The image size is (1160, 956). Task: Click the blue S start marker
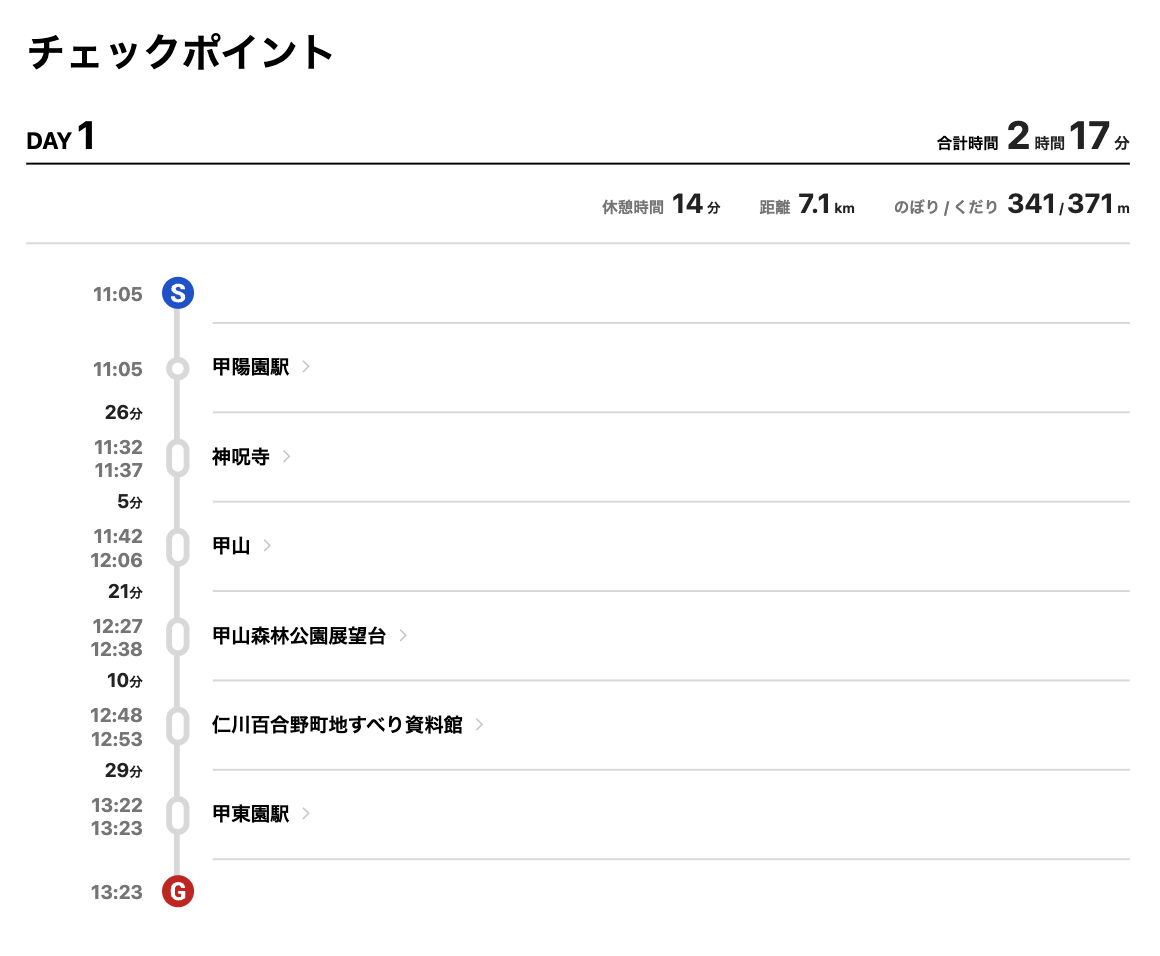(x=178, y=294)
